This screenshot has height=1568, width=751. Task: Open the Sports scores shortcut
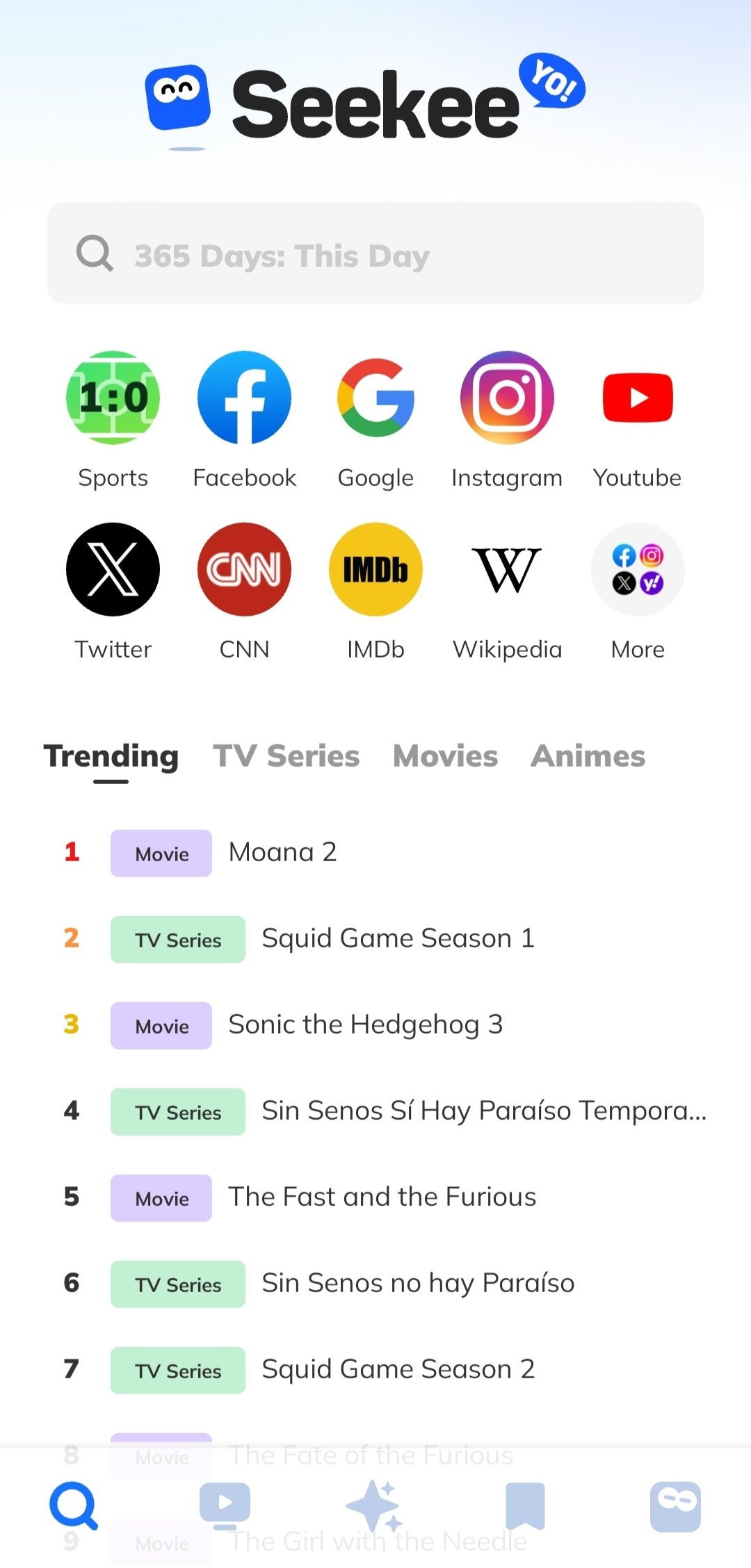click(113, 398)
